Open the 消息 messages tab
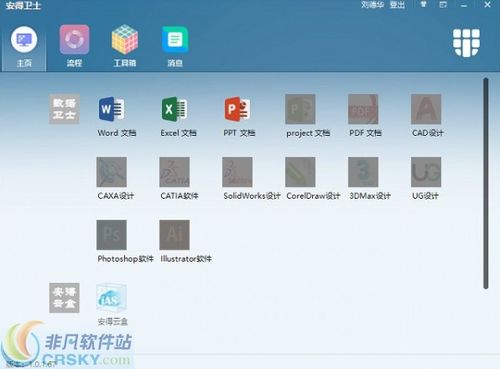The image size is (500, 369). click(x=175, y=46)
